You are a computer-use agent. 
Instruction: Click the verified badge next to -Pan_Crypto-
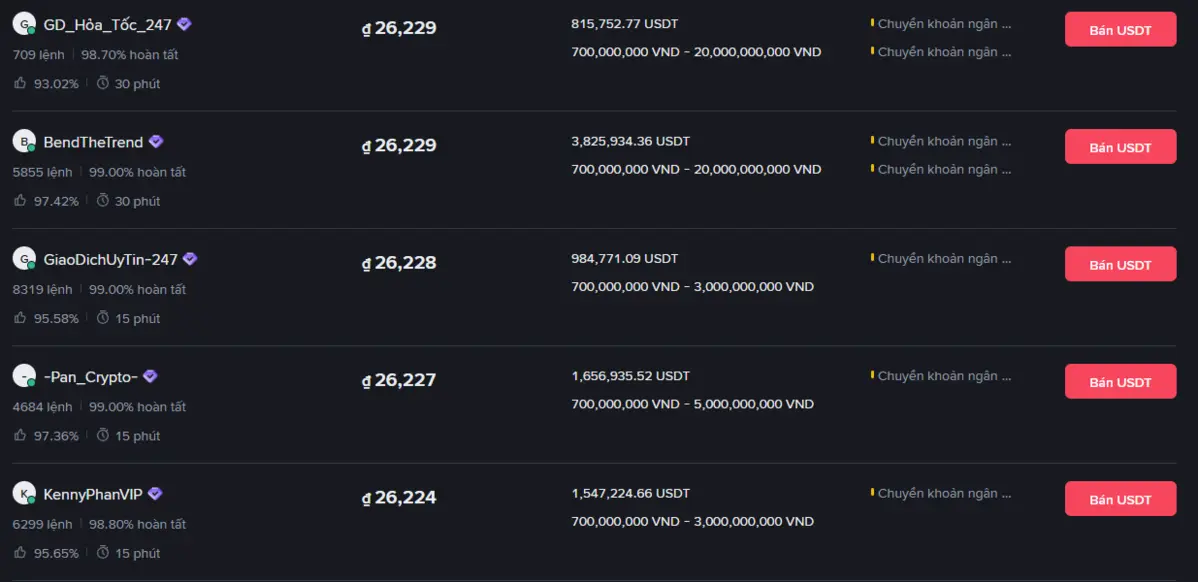[x=150, y=376]
